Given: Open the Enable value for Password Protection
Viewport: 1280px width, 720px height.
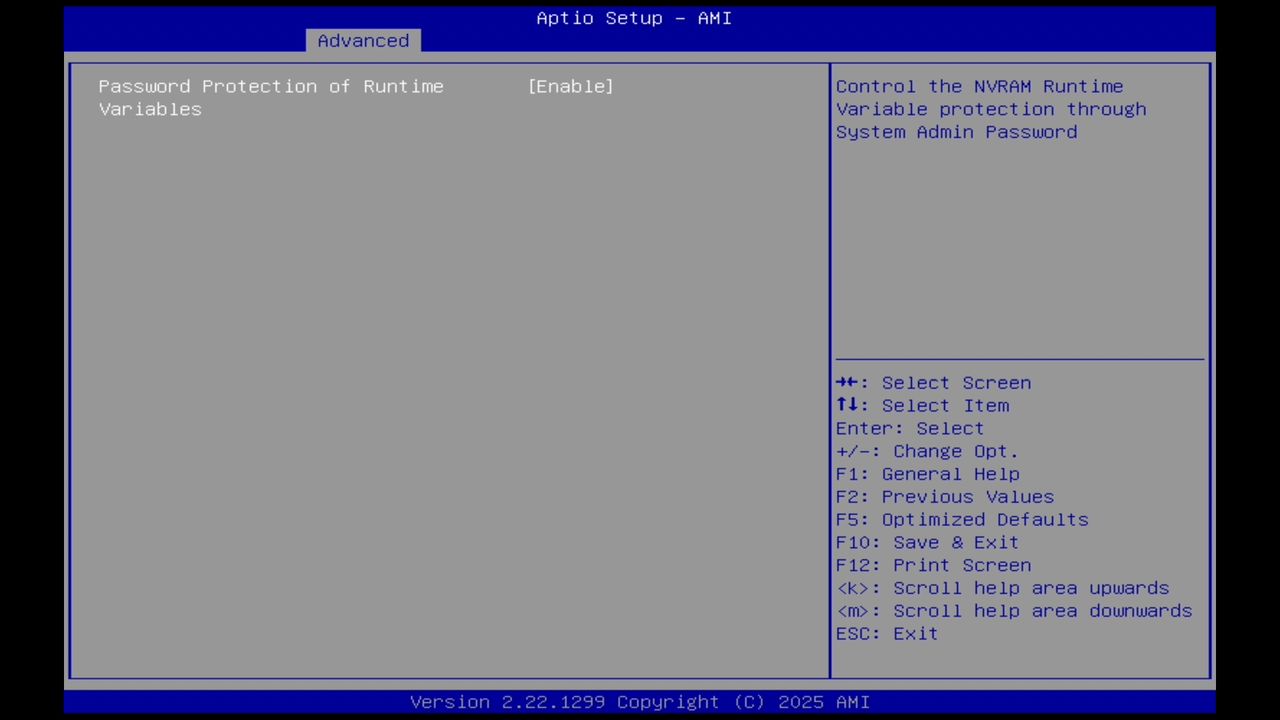Looking at the screenshot, I should [570, 86].
